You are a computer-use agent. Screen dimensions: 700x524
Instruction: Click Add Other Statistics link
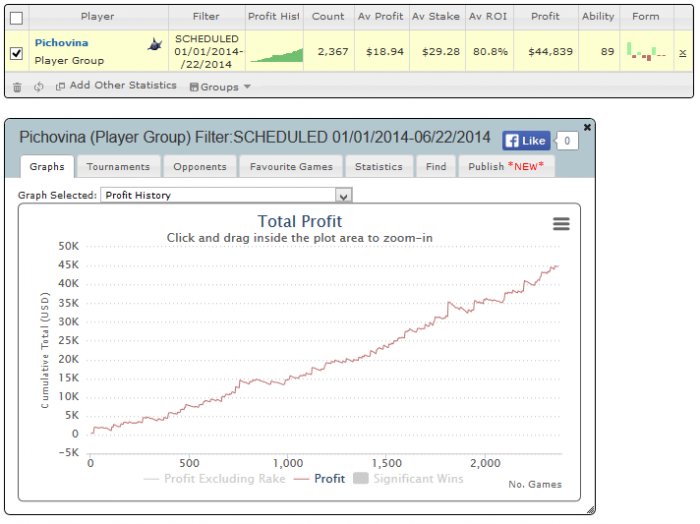[116, 85]
